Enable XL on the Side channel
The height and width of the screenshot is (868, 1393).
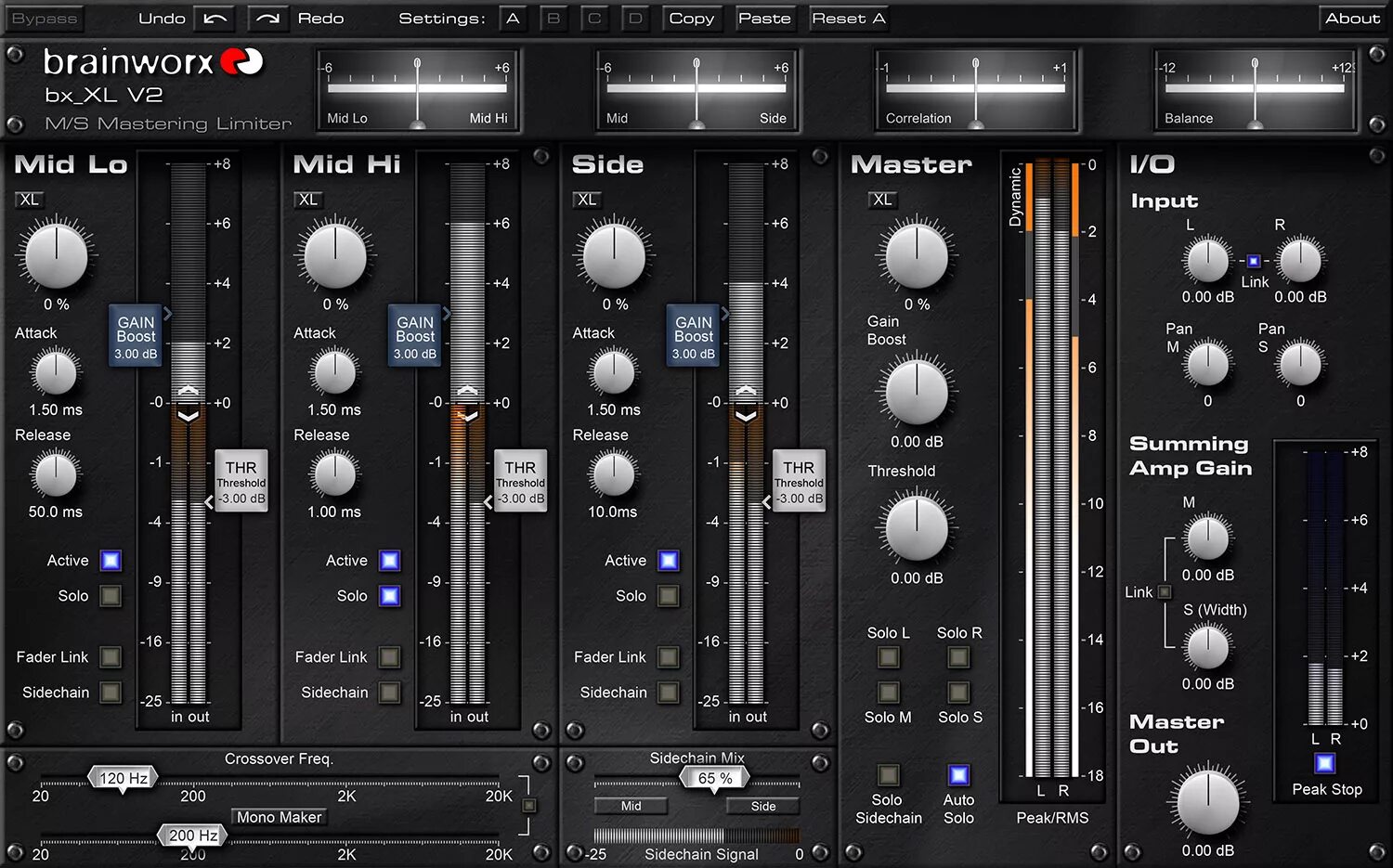[x=586, y=200]
